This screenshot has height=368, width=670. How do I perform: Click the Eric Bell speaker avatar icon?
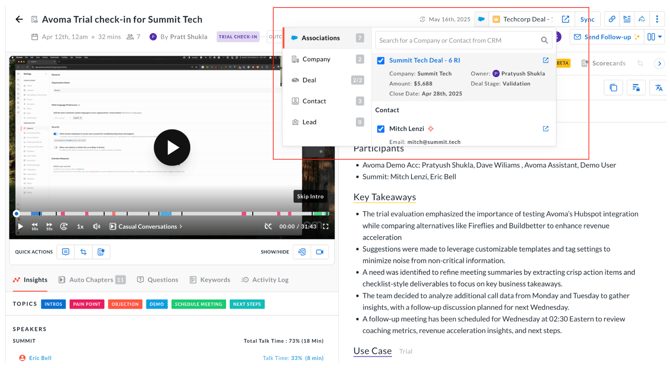pyautogui.click(x=22, y=358)
